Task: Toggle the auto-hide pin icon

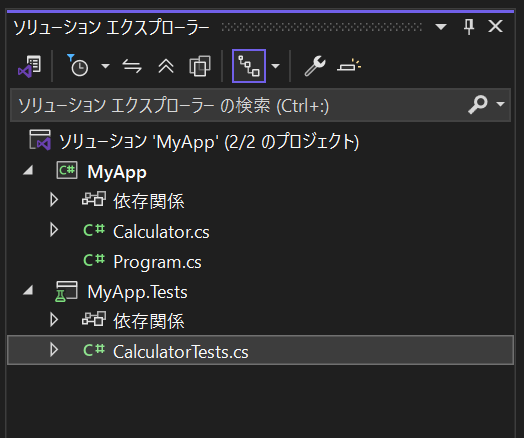Action: (x=469, y=26)
